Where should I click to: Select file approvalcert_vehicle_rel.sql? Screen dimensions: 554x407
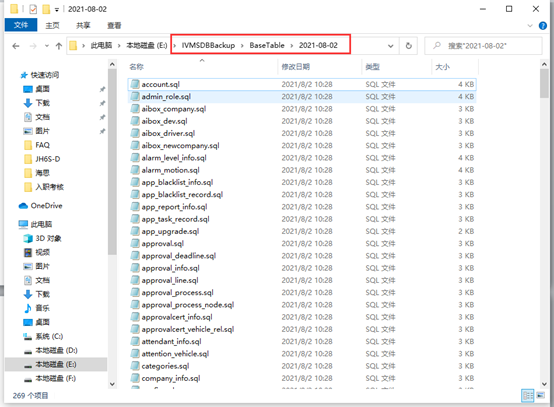(x=188, y=329)
